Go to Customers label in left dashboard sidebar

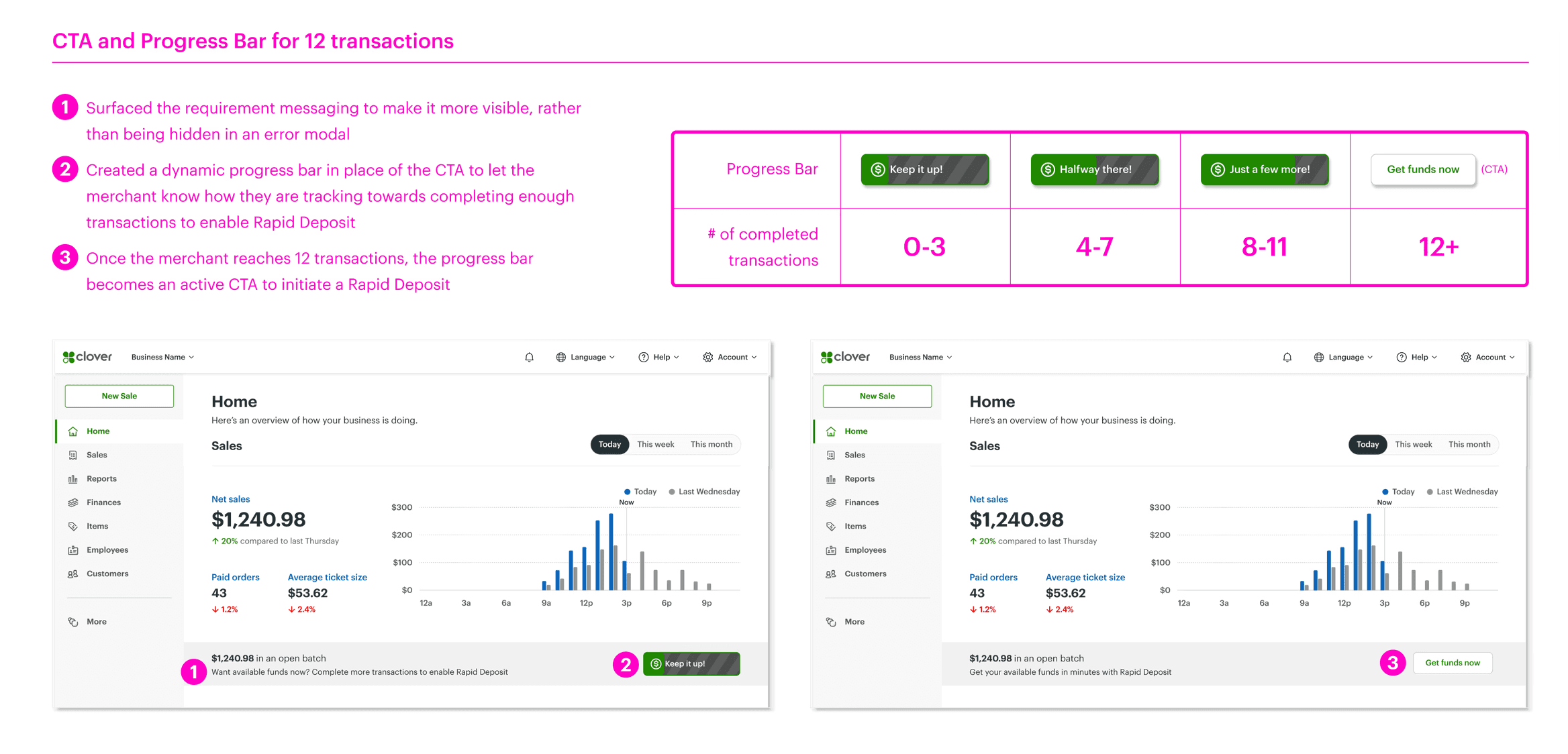[x=107, y=574]
